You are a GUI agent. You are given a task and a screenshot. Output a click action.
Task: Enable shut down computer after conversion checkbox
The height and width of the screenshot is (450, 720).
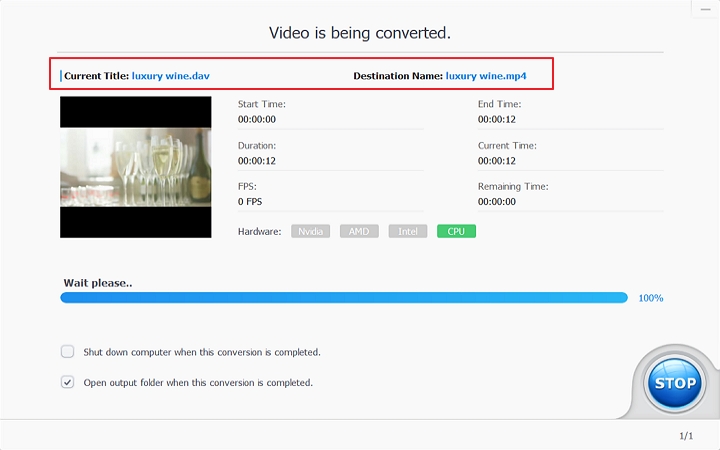68,352
